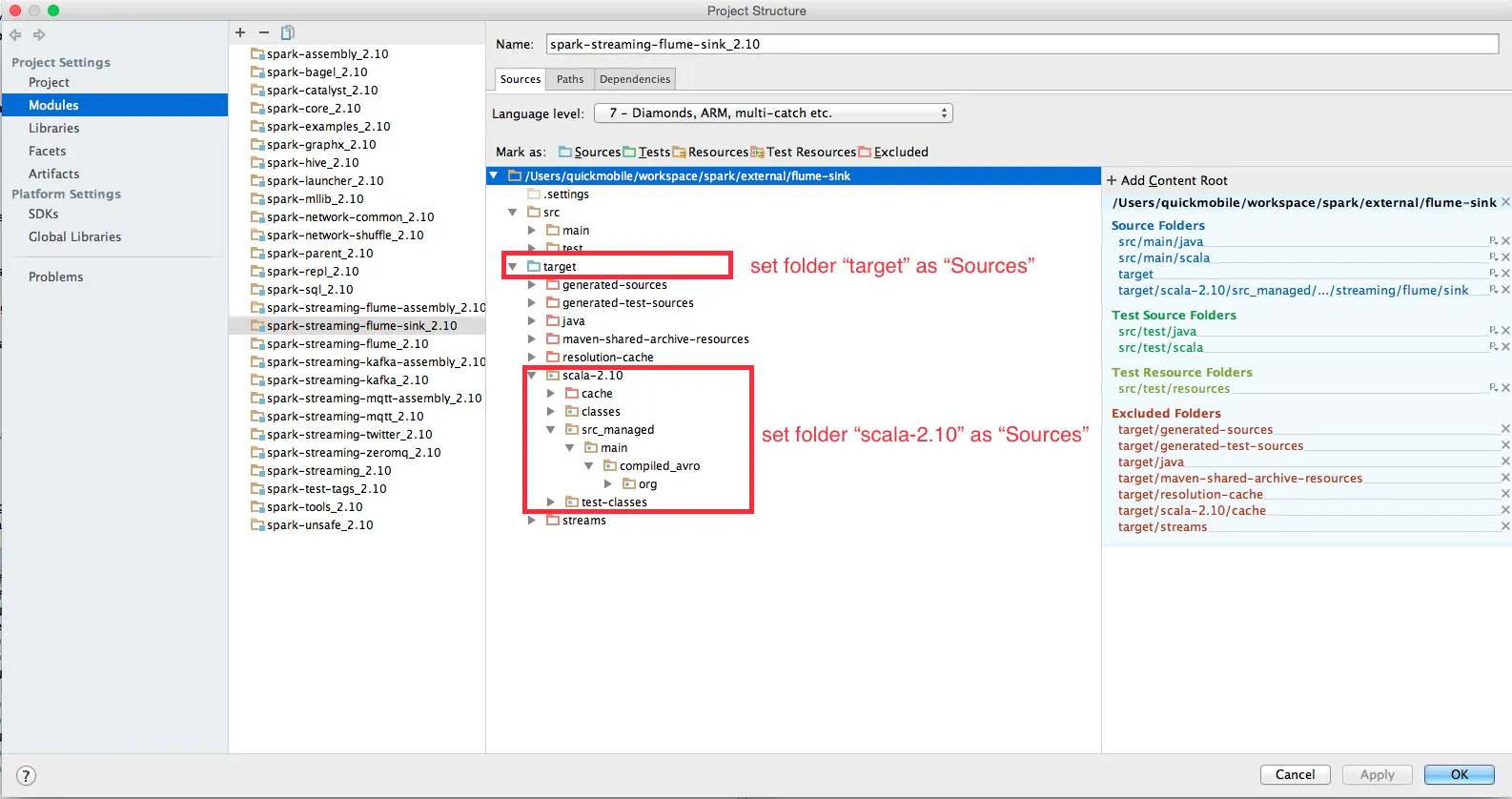Edit properties of target source folder
This screenshot has height=799, width=1512.
1494,274
